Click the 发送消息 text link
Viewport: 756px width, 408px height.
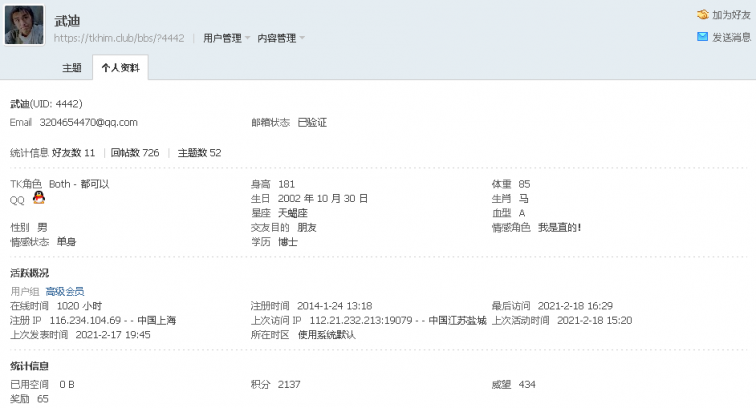tap(731, 37)
